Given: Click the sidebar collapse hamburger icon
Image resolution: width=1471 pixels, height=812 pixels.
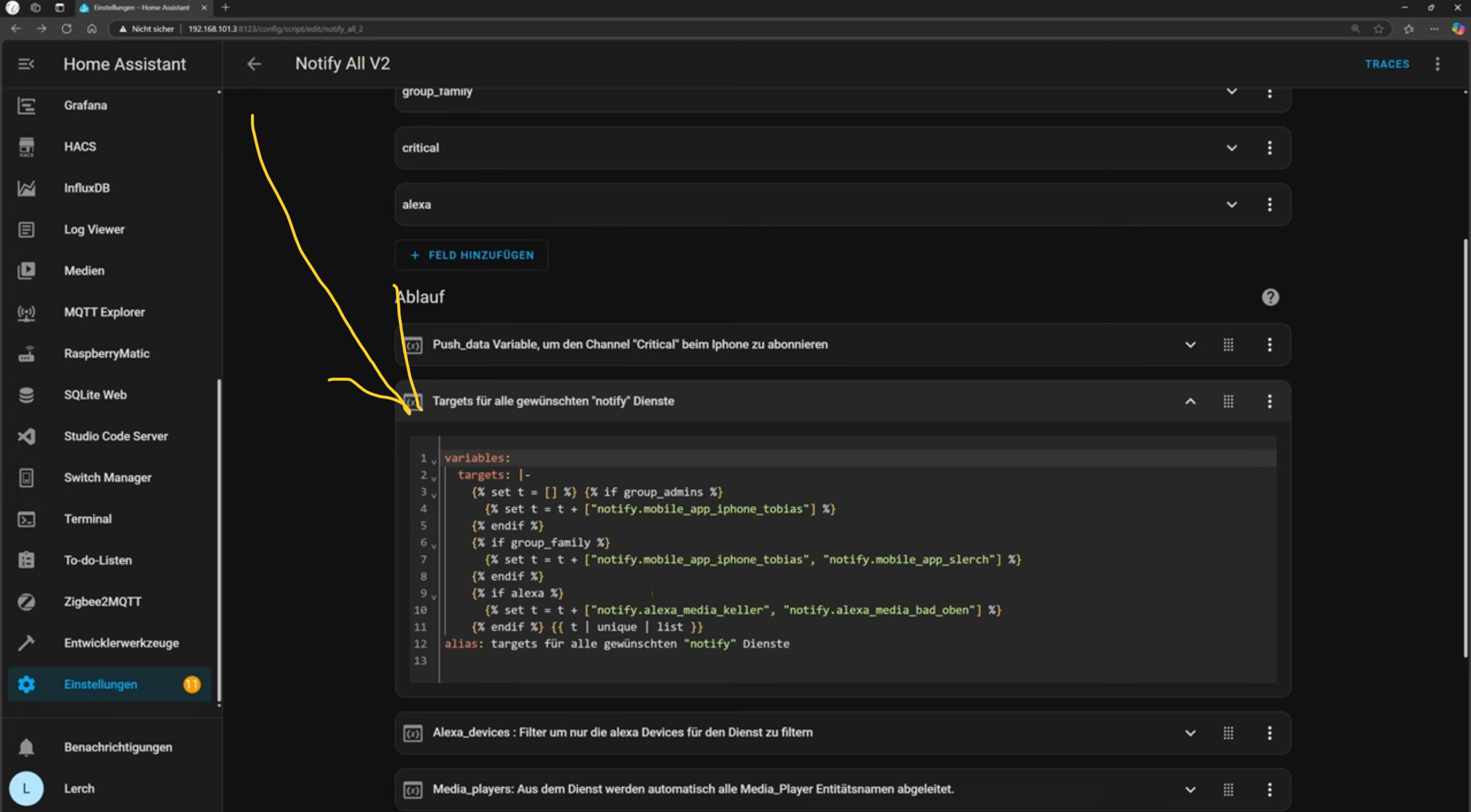Looking at the screenshot, I should click(x=26, y=64).
